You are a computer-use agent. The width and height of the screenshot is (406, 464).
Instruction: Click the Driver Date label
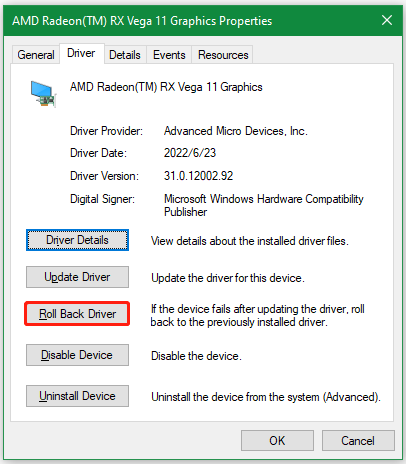[98, 153]
